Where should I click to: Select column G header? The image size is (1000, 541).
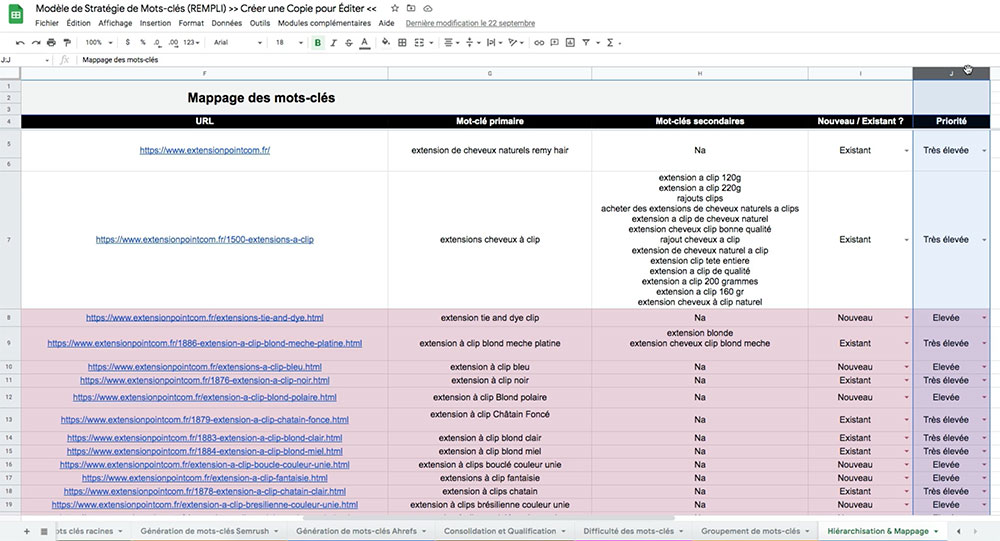click(490, 73)
